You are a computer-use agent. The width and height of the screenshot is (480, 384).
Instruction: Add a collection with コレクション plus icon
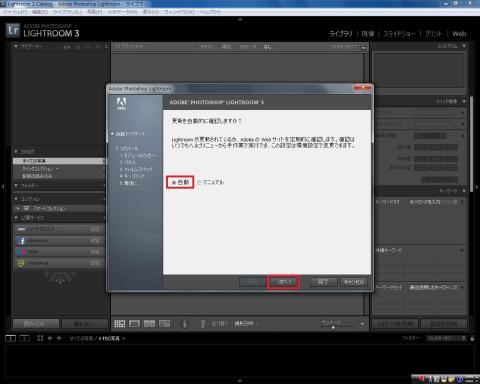(104, 199)
